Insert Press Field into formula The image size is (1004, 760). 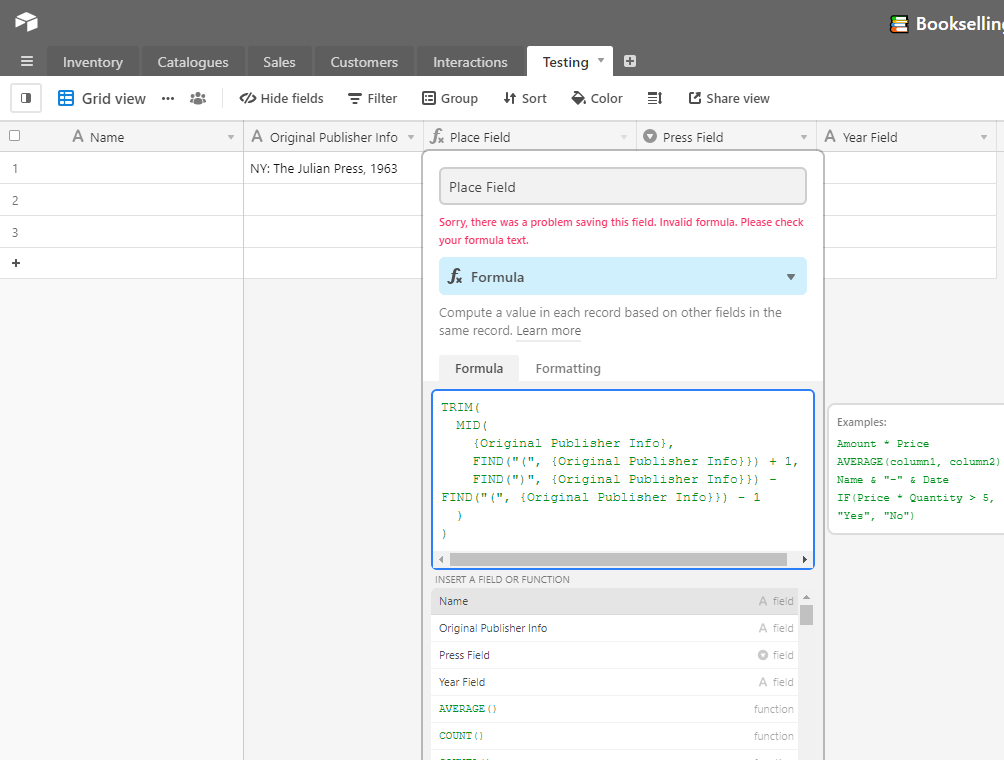click(x=615, y=655)
